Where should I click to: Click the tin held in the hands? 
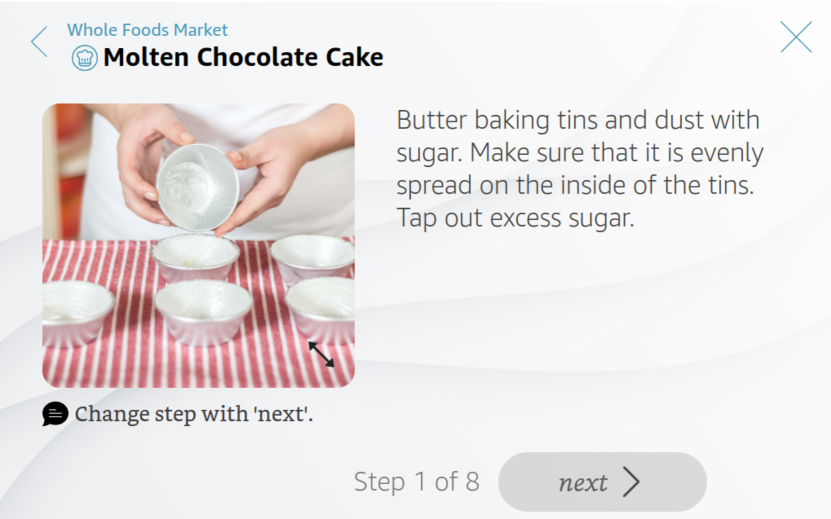click(198, 183)
